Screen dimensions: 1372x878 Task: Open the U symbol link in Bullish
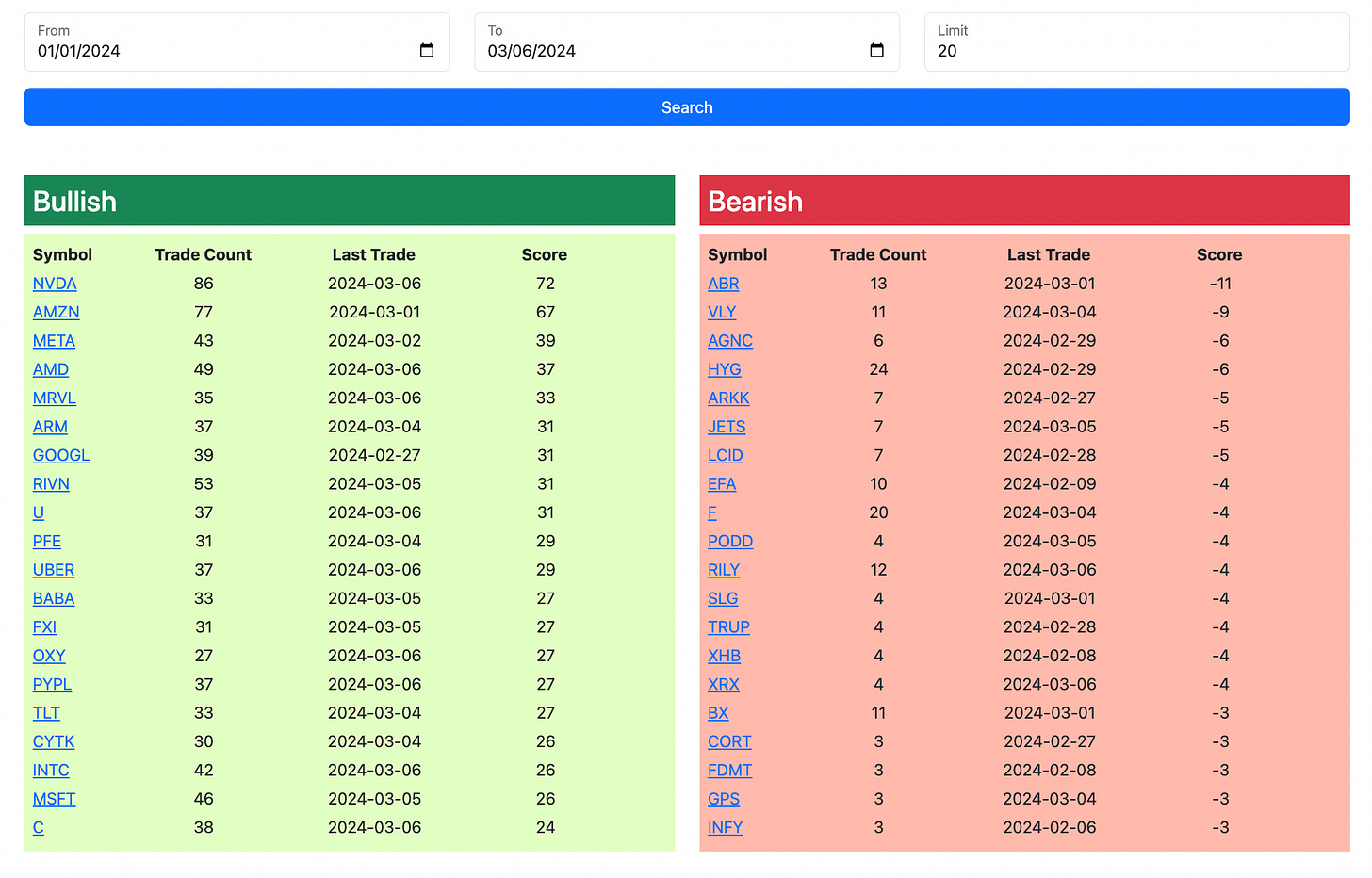point(39,512)
